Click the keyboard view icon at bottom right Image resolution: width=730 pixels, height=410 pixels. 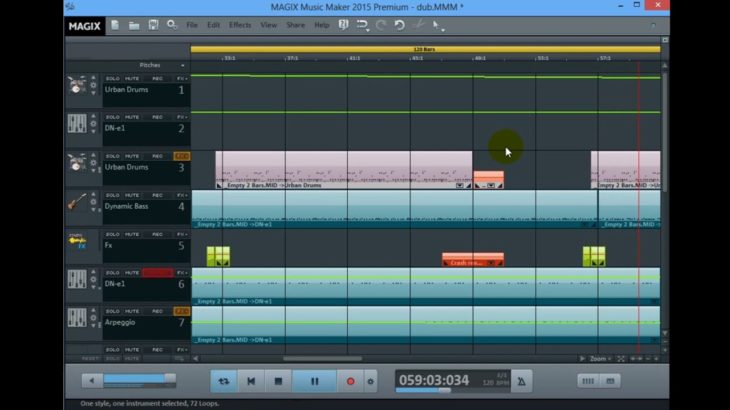coord(610,381)
